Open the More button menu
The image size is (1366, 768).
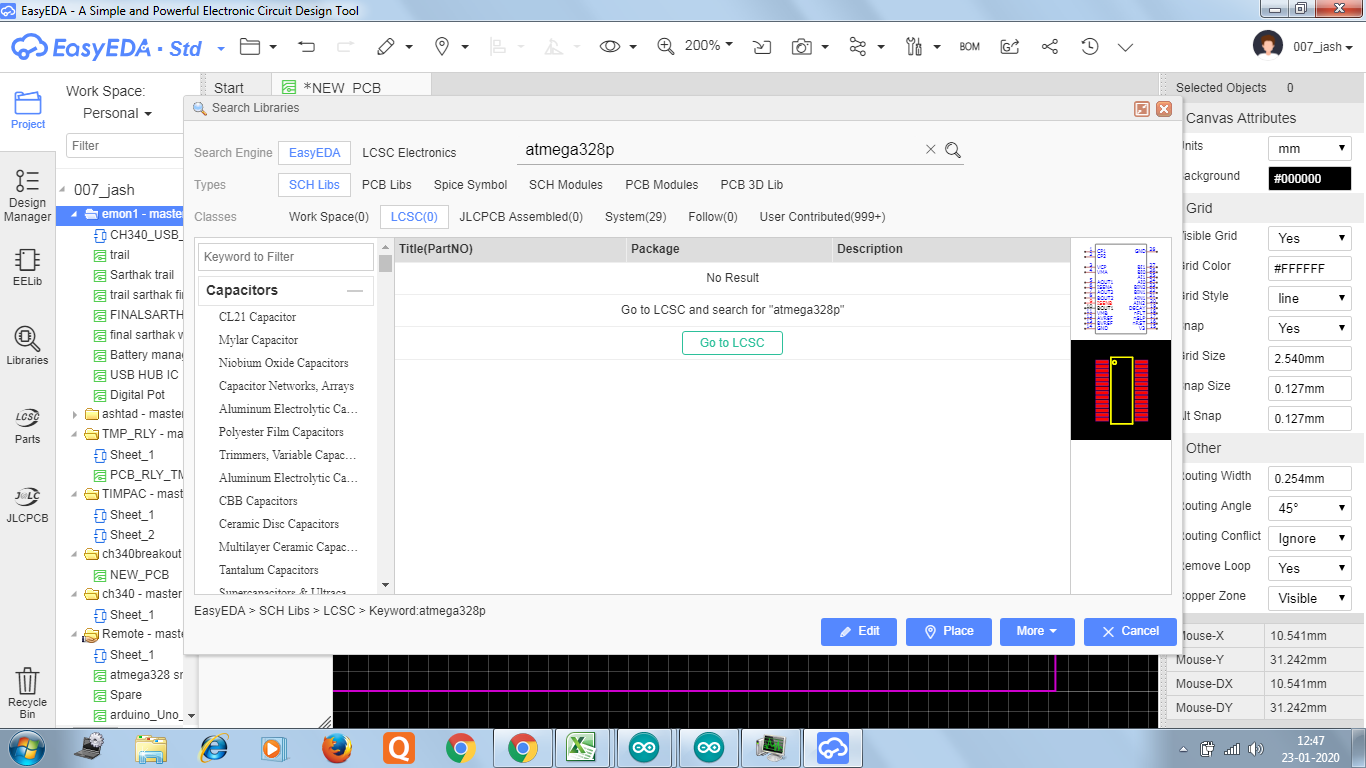(1037, 631)
